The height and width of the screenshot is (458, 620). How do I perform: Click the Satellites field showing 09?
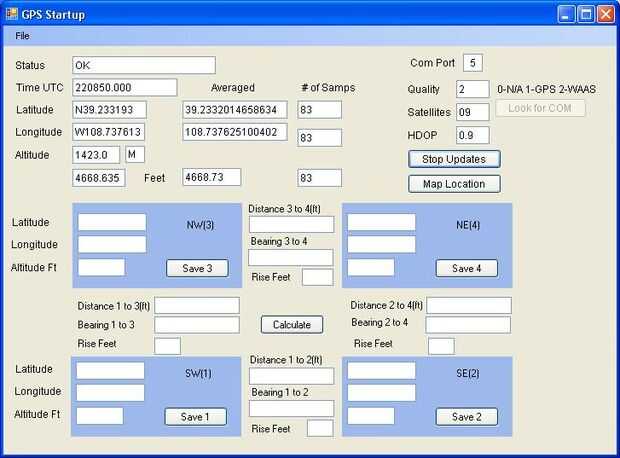pos(473,112)
